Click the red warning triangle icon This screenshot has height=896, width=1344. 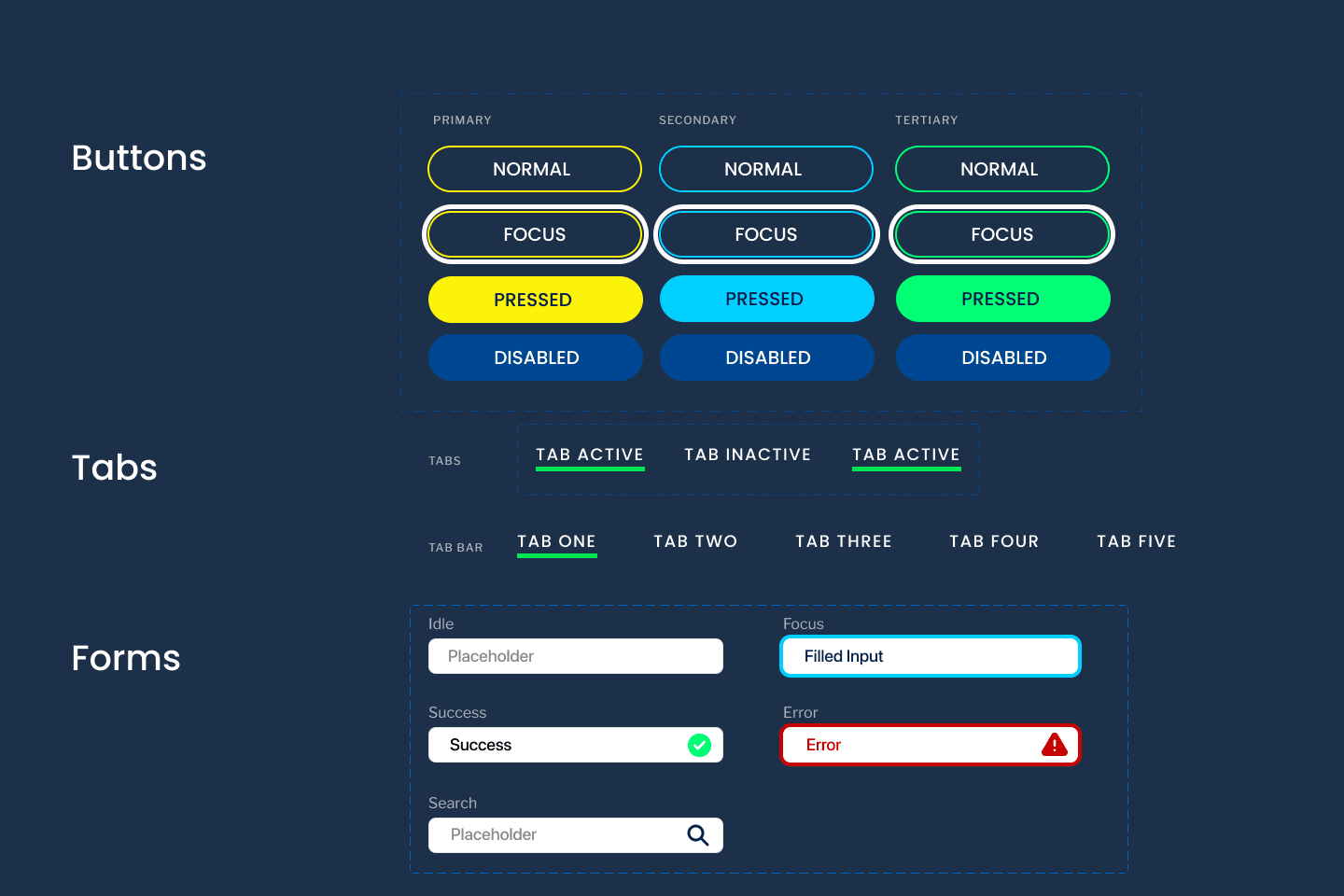[x=1054, y=745]
